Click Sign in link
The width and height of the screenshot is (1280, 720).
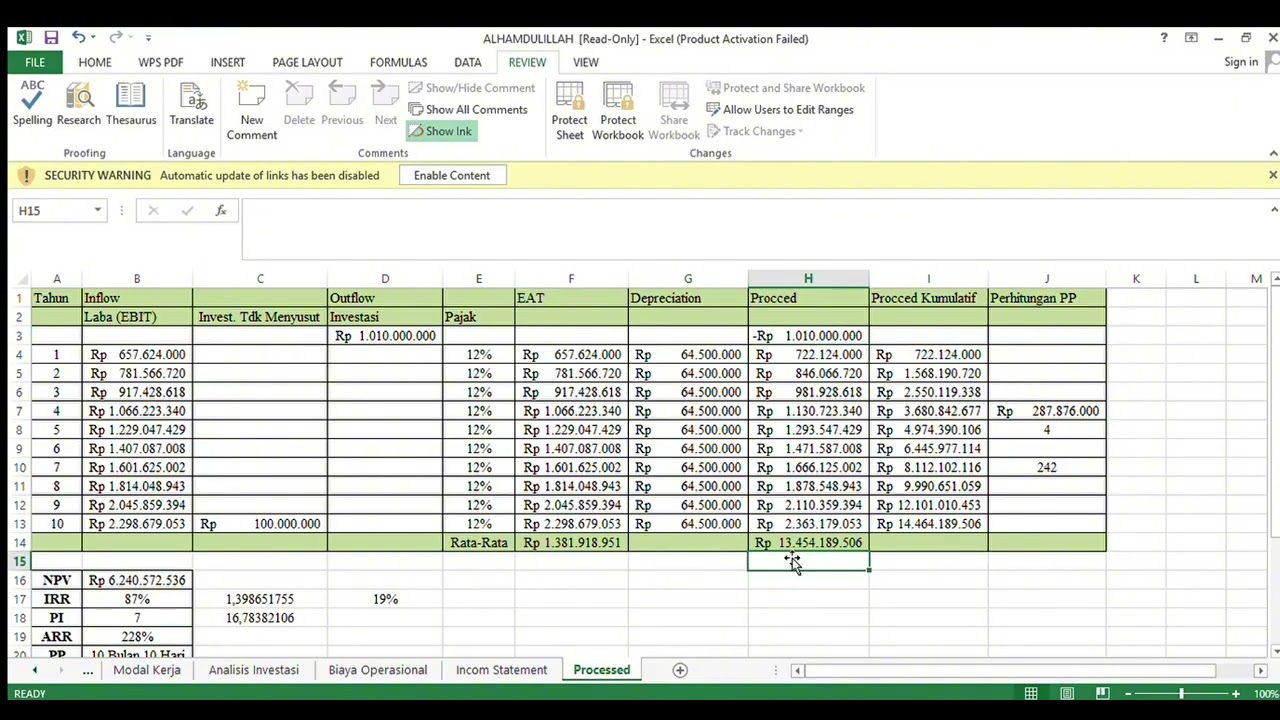click(1241, 62)
